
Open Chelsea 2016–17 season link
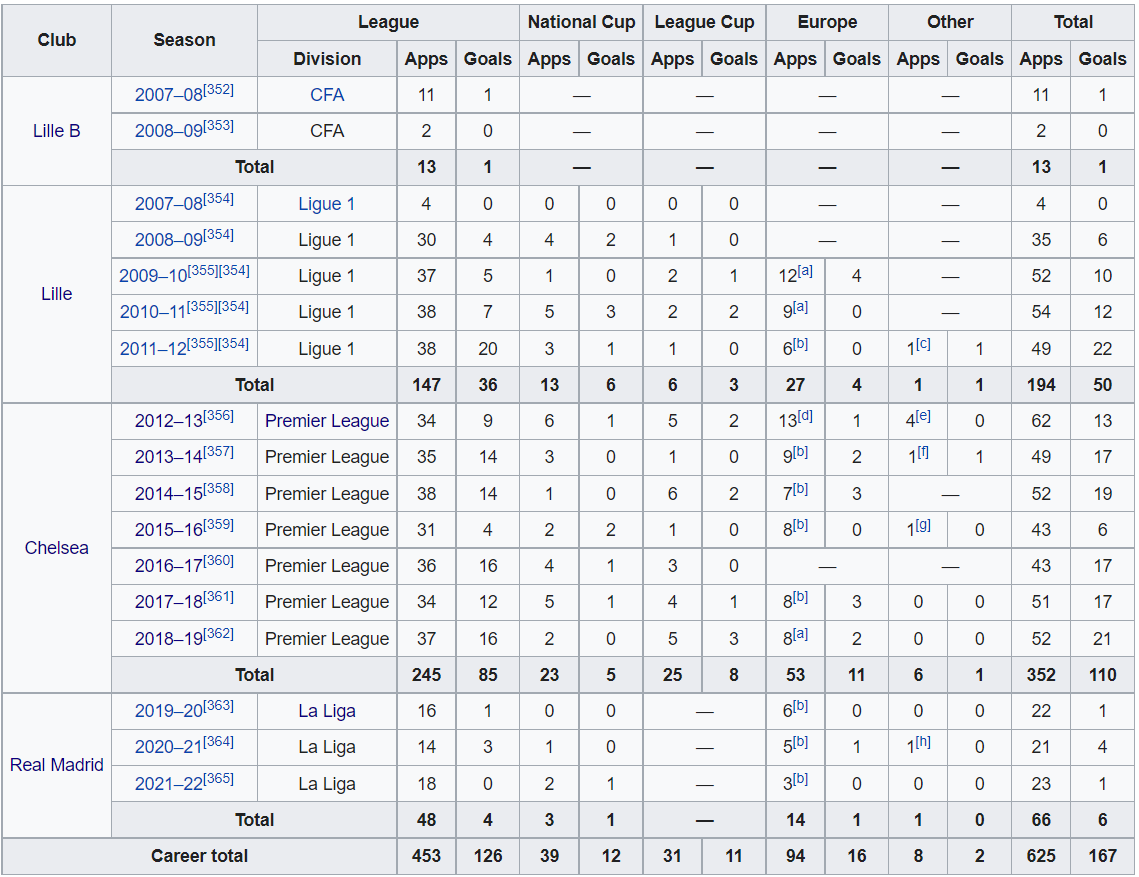point(169,566)
